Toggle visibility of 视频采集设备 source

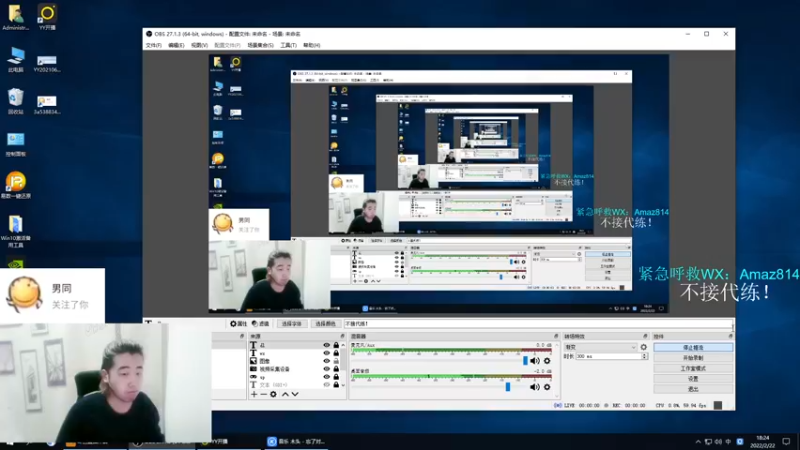[x=327, y=368]
